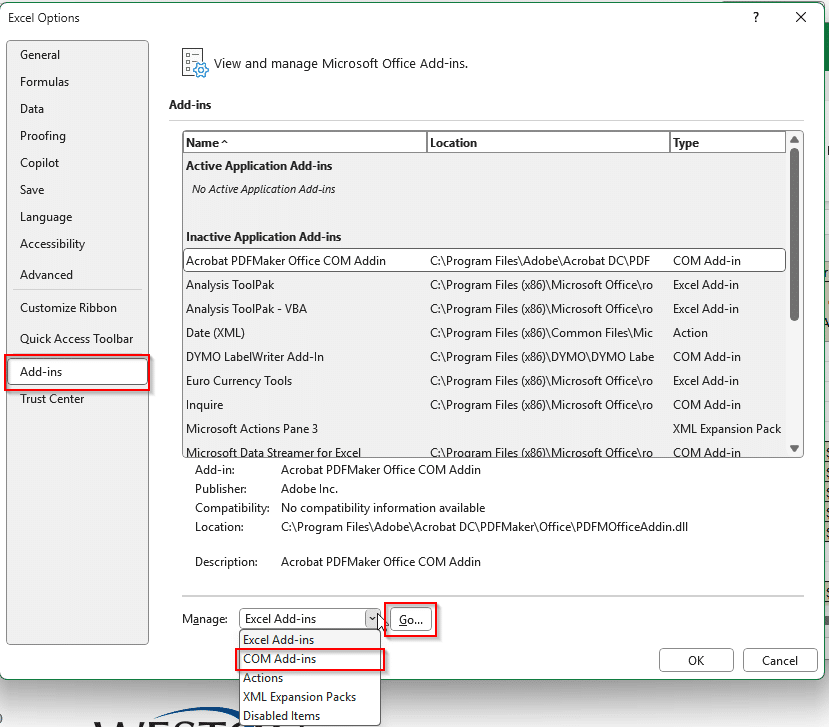
Task: Open help with the question mark icon
Action: pos(756,17)
